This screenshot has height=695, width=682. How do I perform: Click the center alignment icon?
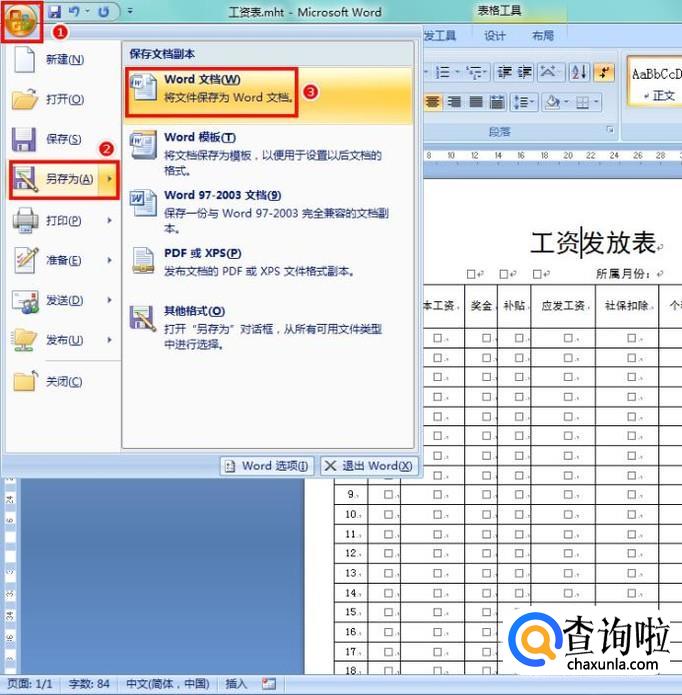433,102
